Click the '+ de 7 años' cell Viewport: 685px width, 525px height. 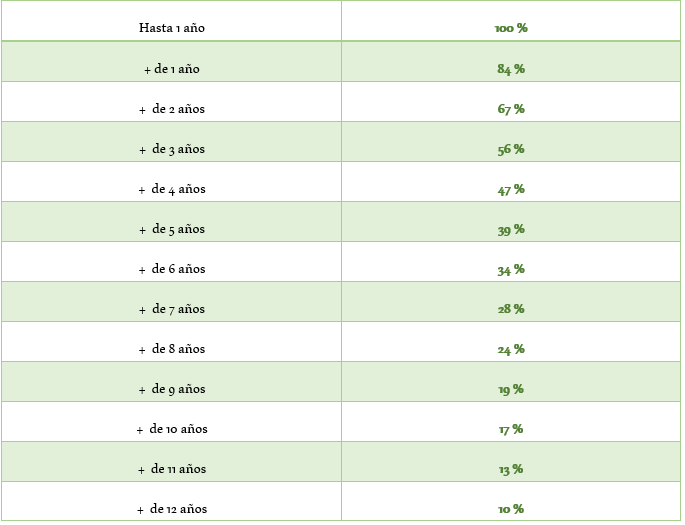[x=171, y=309]
